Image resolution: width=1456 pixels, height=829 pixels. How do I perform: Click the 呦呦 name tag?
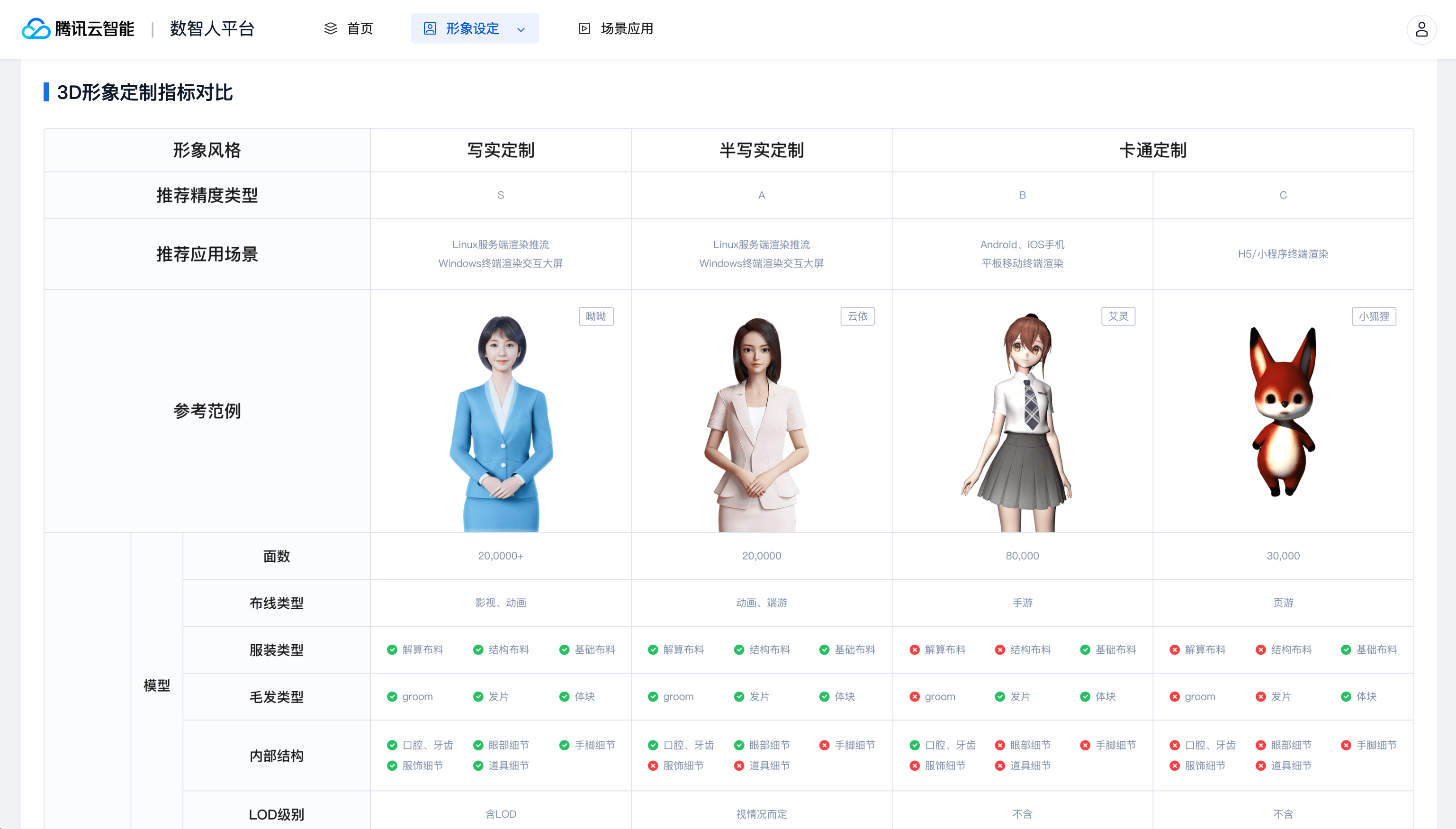(595, 316)
